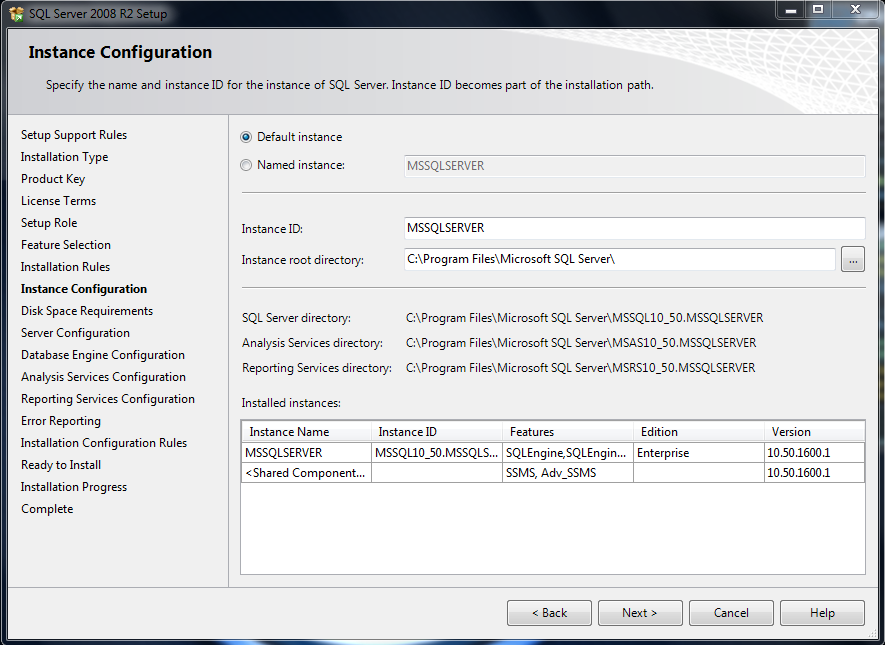The height and width of the screenshot is (645, 885).
Task: Click the SQL Server directory path text
Action: click(x=584, y=318)
